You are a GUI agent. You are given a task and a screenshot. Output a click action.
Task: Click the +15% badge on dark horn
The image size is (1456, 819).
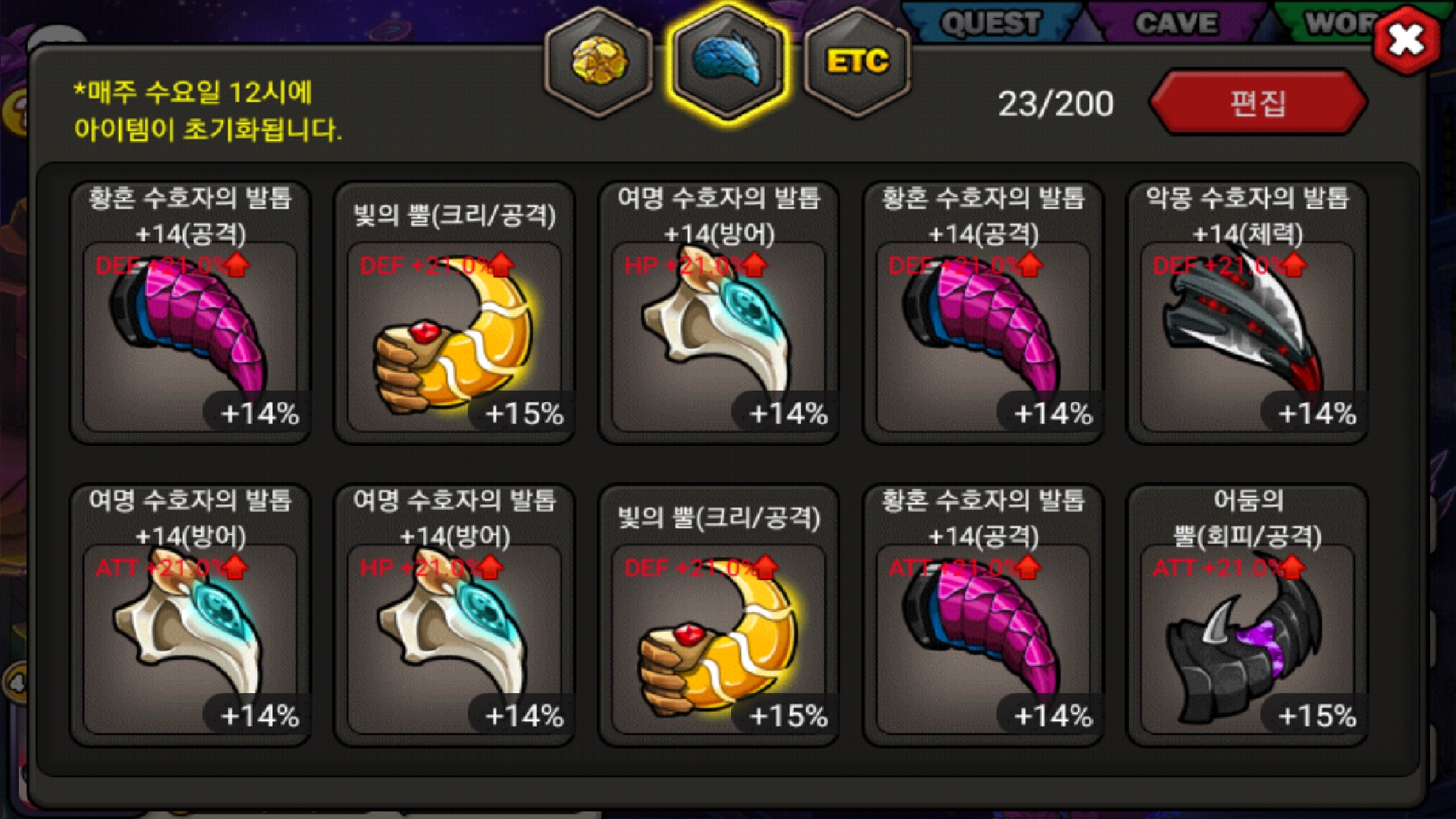pyautogui.click(x=1316, y=715)
